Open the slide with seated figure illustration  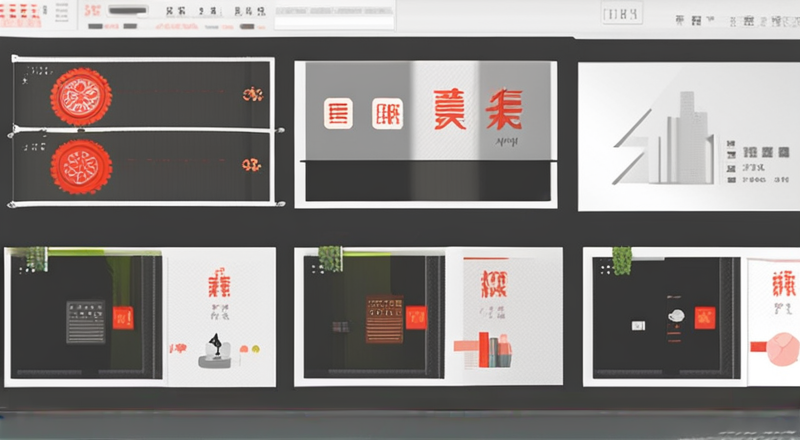(140, 317)
